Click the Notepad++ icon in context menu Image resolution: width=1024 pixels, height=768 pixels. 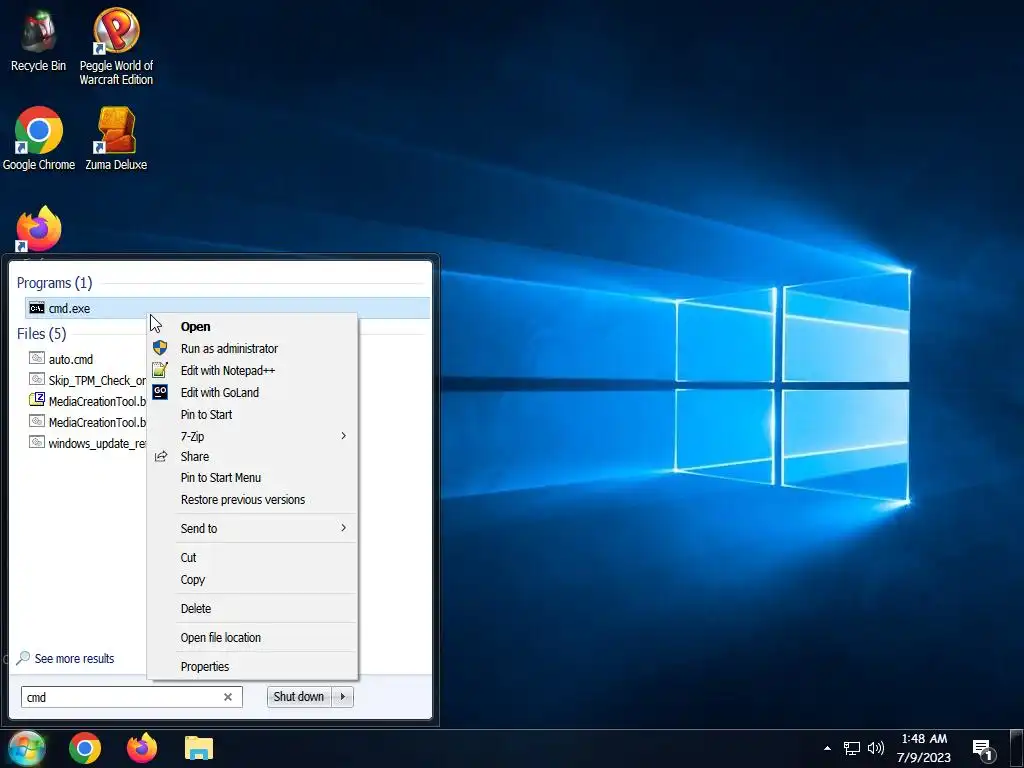pos(160,370)
